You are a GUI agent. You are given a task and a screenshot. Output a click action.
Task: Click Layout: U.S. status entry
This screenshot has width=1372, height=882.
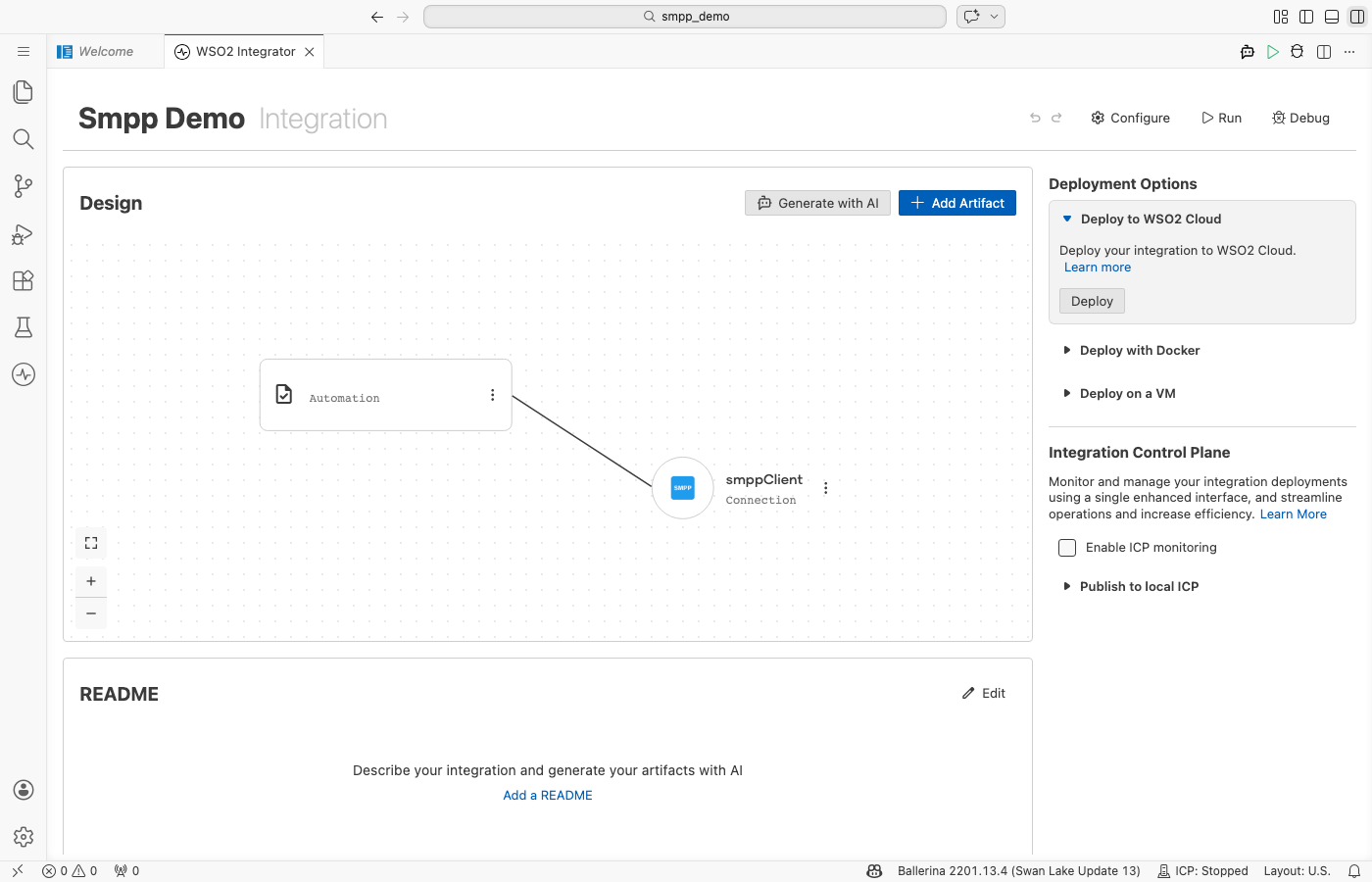tap(1297, 871)
